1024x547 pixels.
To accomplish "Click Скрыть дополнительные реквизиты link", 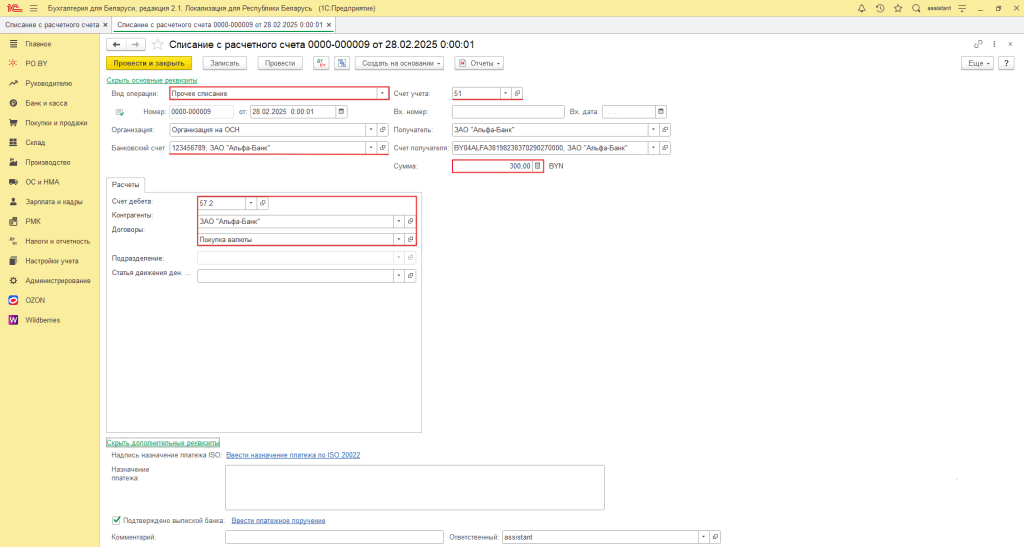I will click(x=163, y=443).
